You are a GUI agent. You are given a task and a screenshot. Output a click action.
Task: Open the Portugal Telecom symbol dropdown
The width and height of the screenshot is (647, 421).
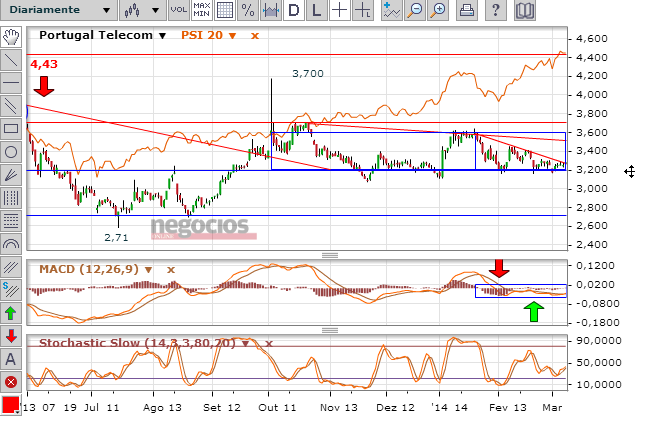click(163, 36)
